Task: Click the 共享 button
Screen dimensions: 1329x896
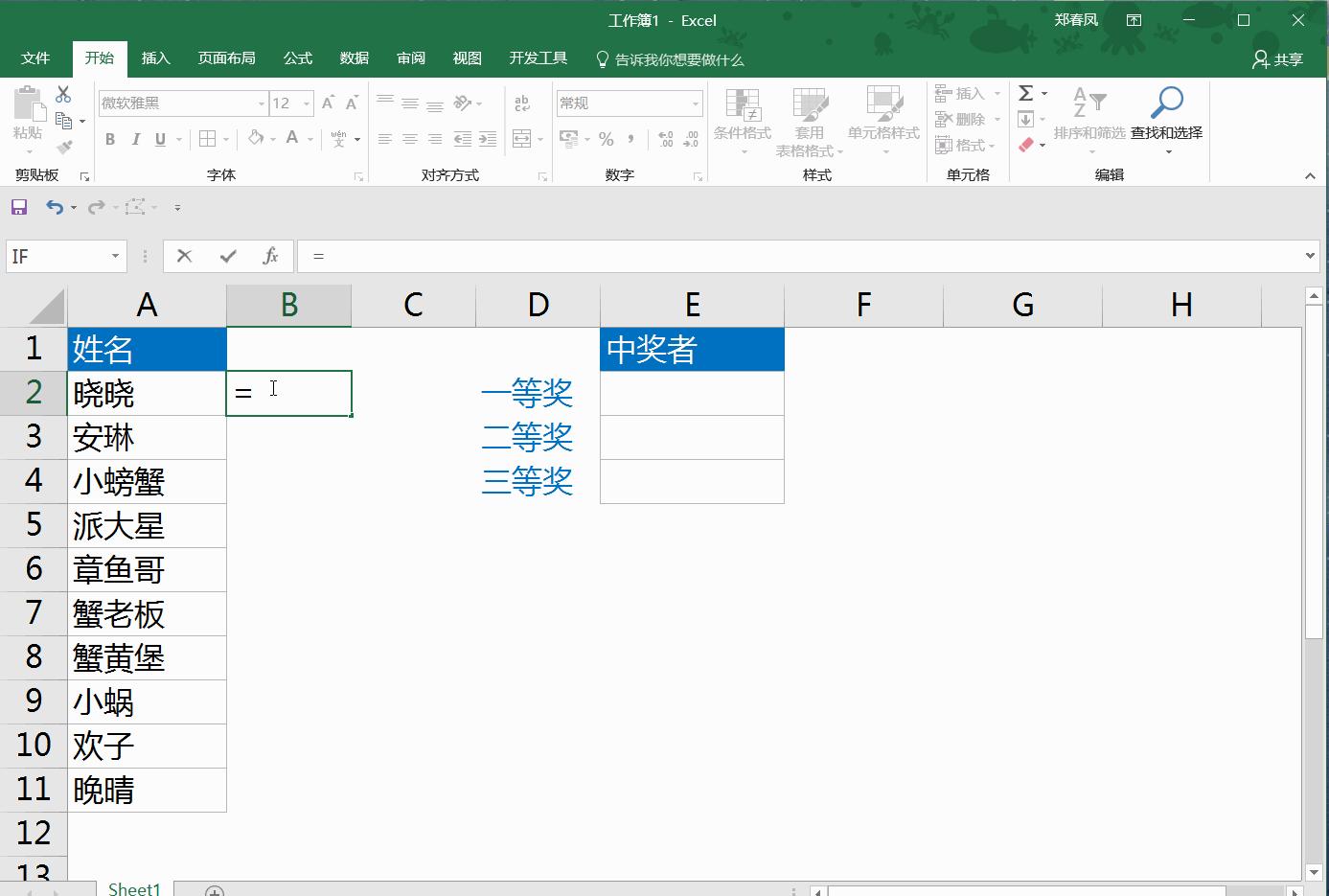Action: pyautogui.click(x=1280, y=58)
